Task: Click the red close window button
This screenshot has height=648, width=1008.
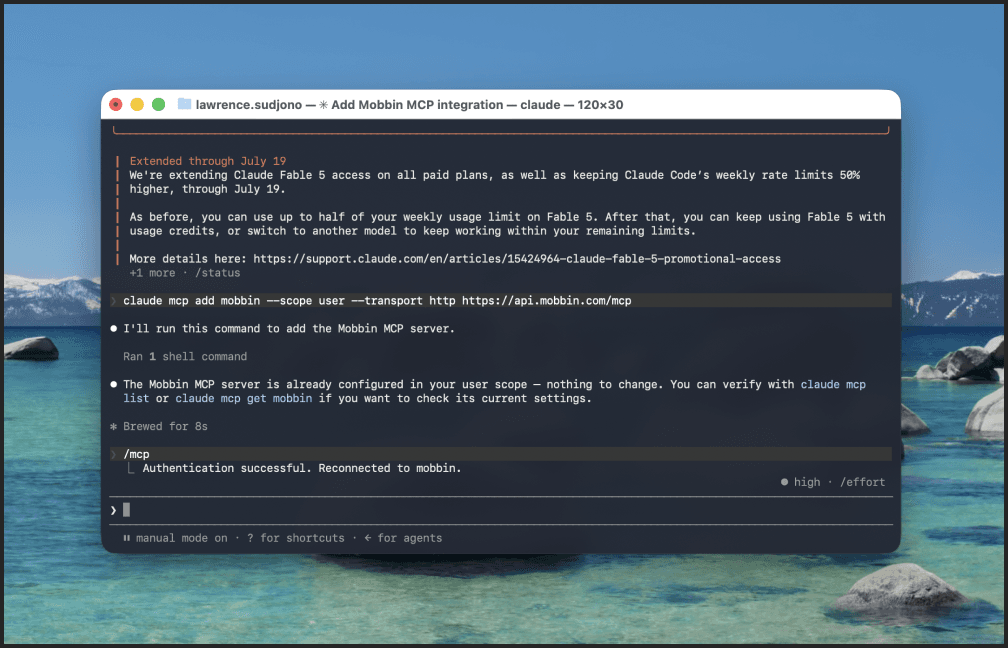Action: click(116, 104)
